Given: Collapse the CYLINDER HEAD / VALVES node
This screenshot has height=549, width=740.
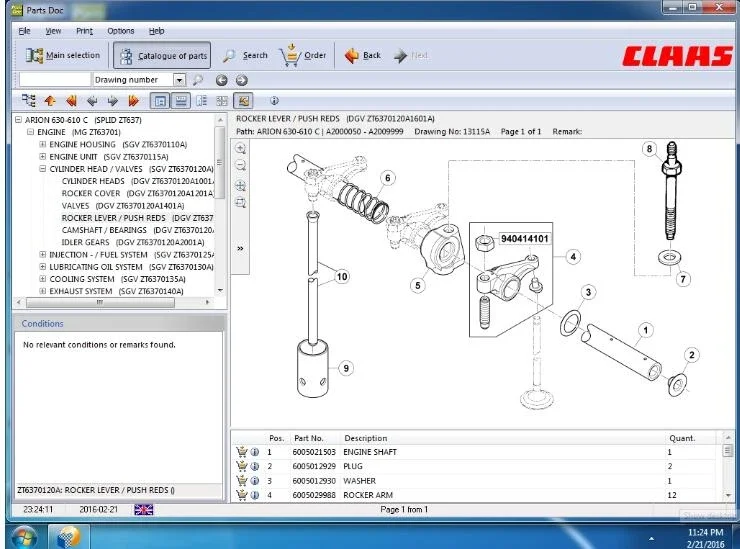Looking at the screenshot, I should pos(43,169).
